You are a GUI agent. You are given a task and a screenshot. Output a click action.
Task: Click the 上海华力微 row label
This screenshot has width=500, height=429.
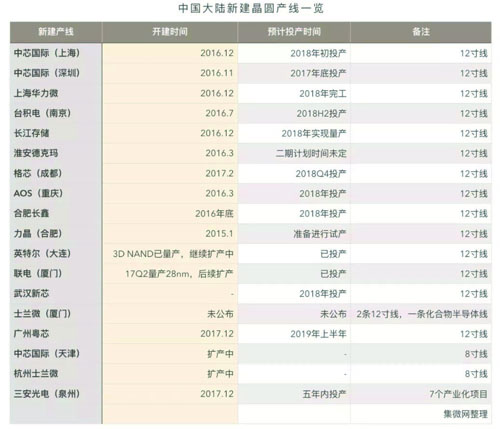point(36,93)
